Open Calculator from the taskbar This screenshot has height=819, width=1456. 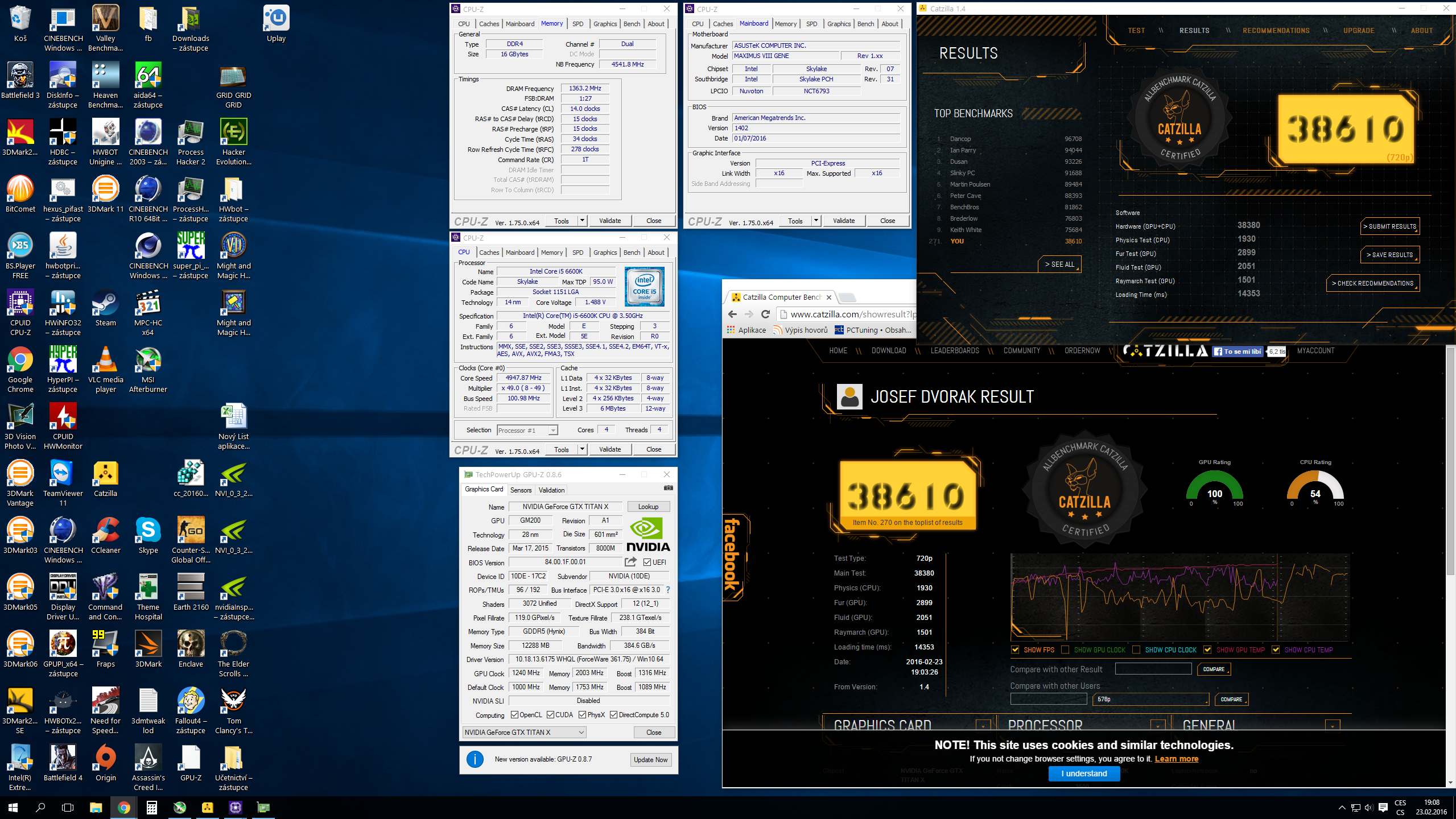point(151,807)
